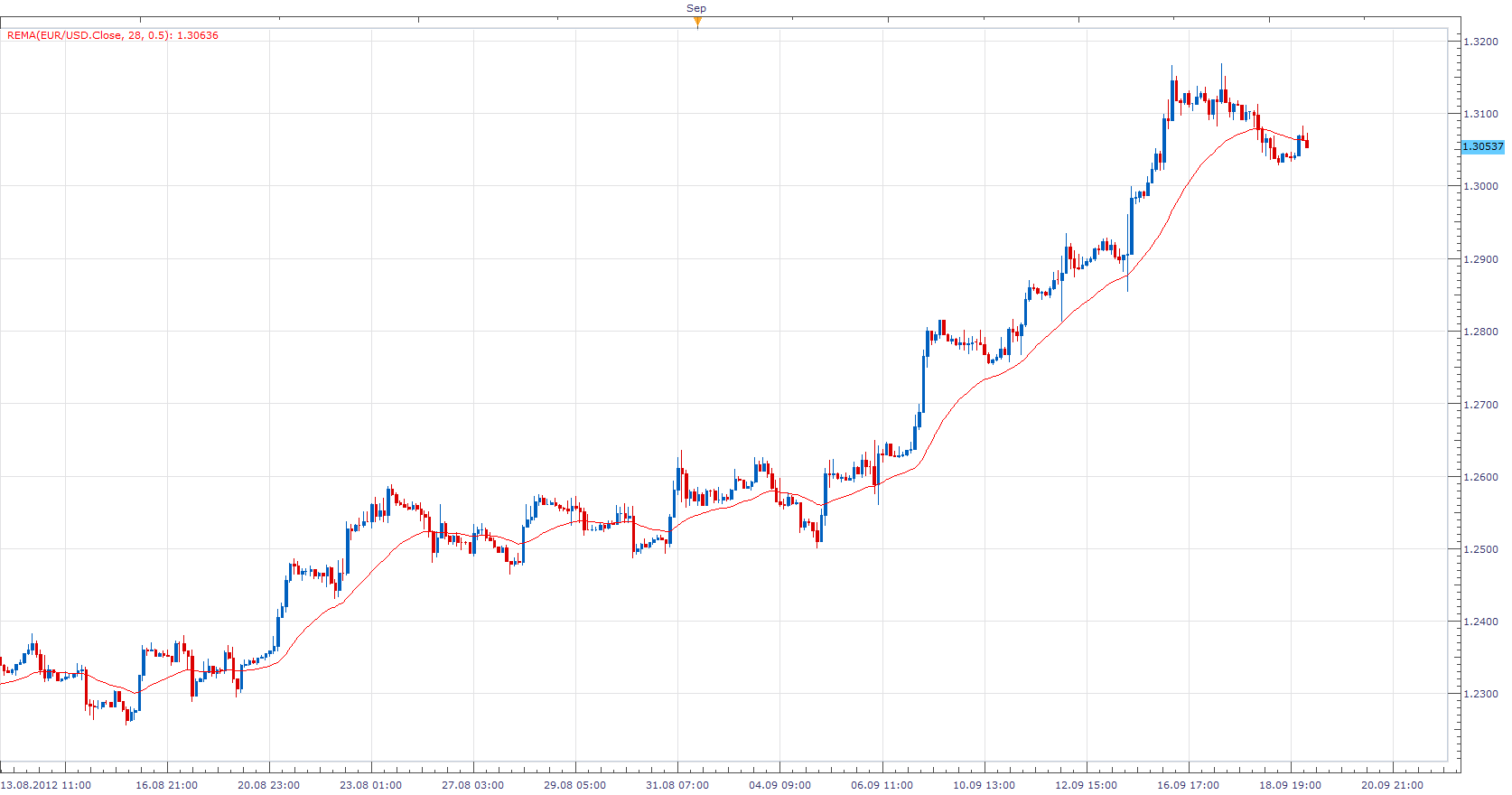Click the 20.08 23:00 time label
1512x795 pixels.
pos(269,785)
